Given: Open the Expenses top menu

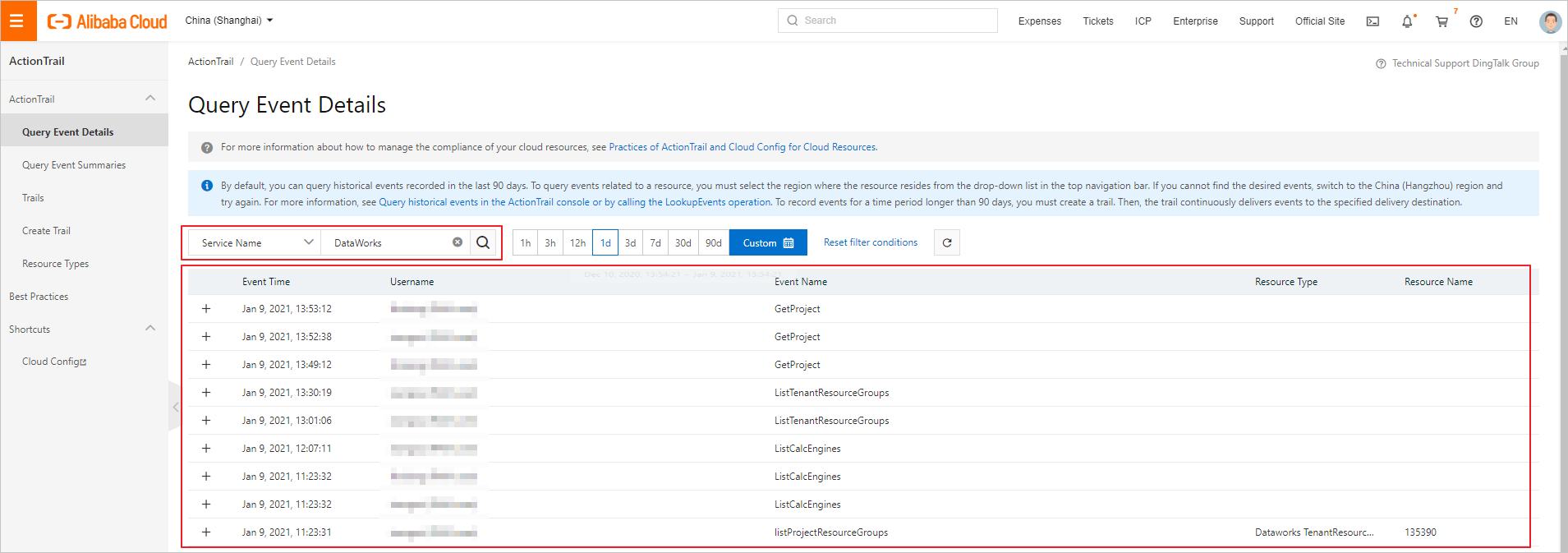Looking at the screenshot, I should pos(1040,21).
